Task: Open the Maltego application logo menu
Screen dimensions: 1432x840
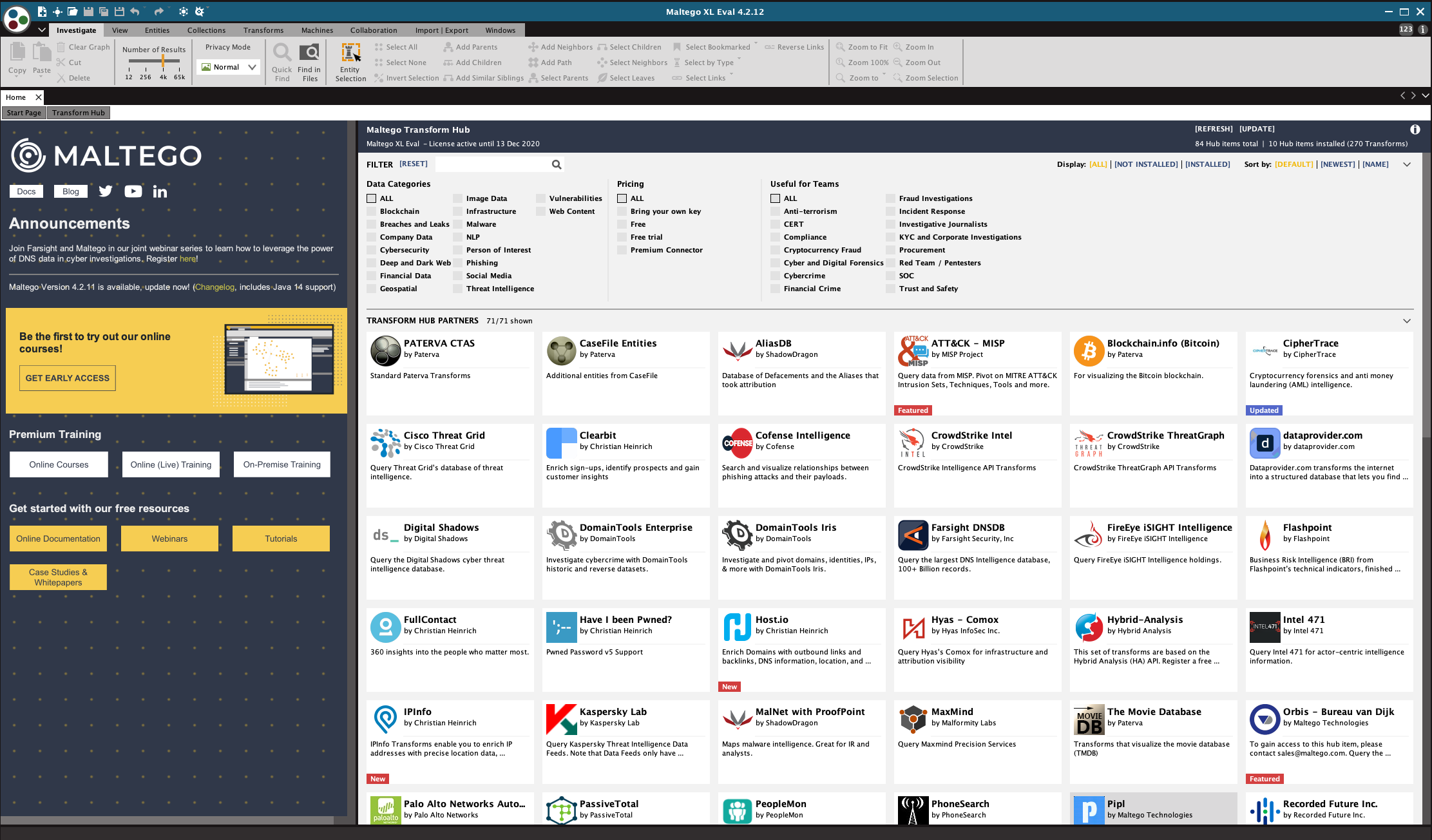Action: click(x=17, y=19)
